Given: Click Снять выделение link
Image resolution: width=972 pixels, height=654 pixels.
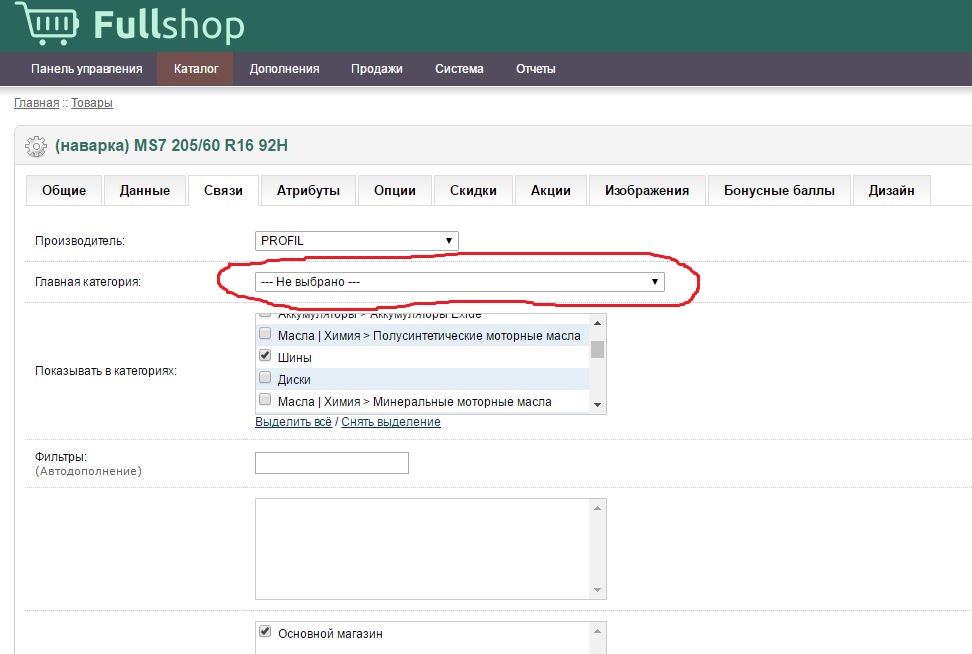Looking at the screenshot, I should [391, 422].
